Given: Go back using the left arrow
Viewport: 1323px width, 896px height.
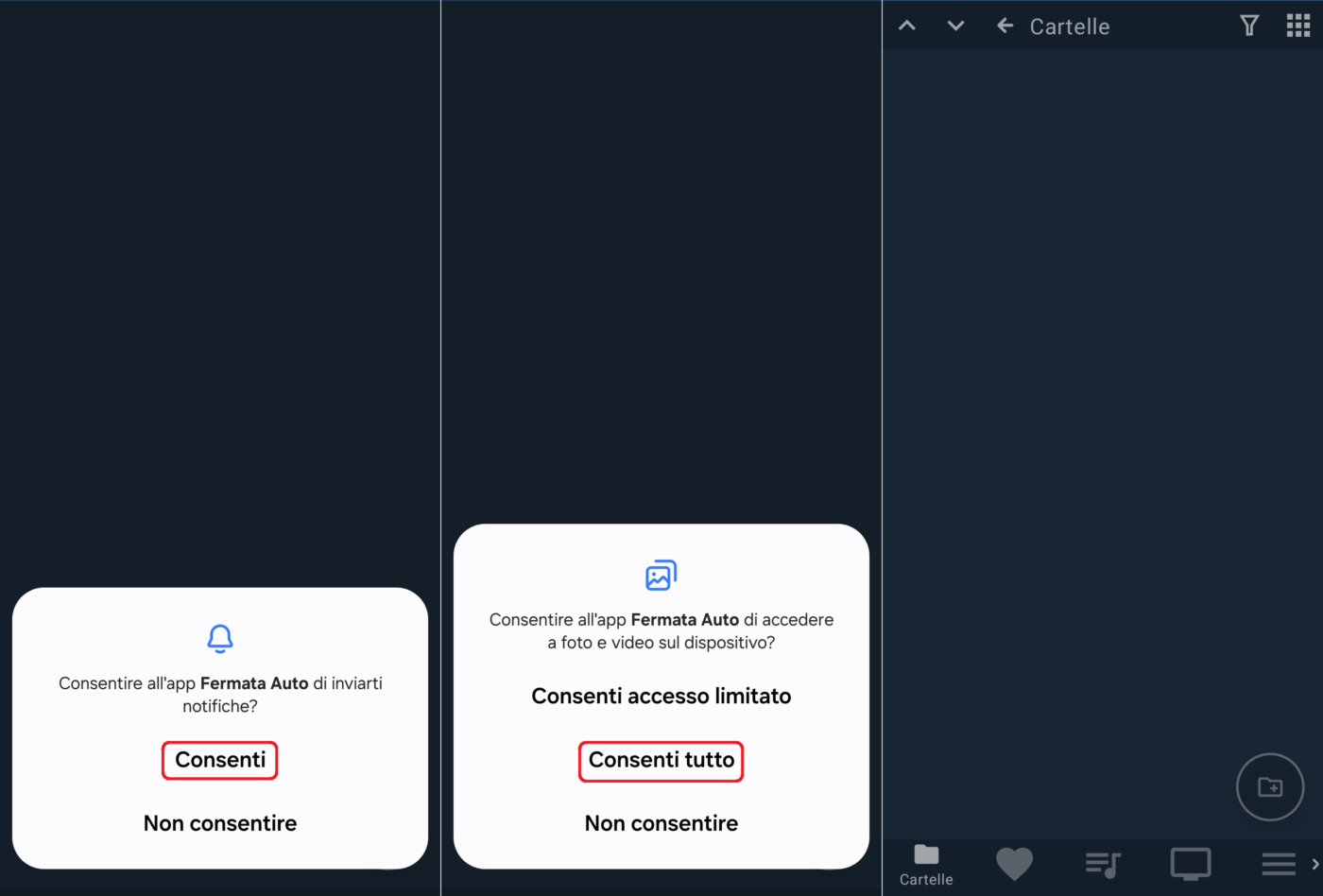Looking at the screenshot, I should click(x=1005, y=26).
